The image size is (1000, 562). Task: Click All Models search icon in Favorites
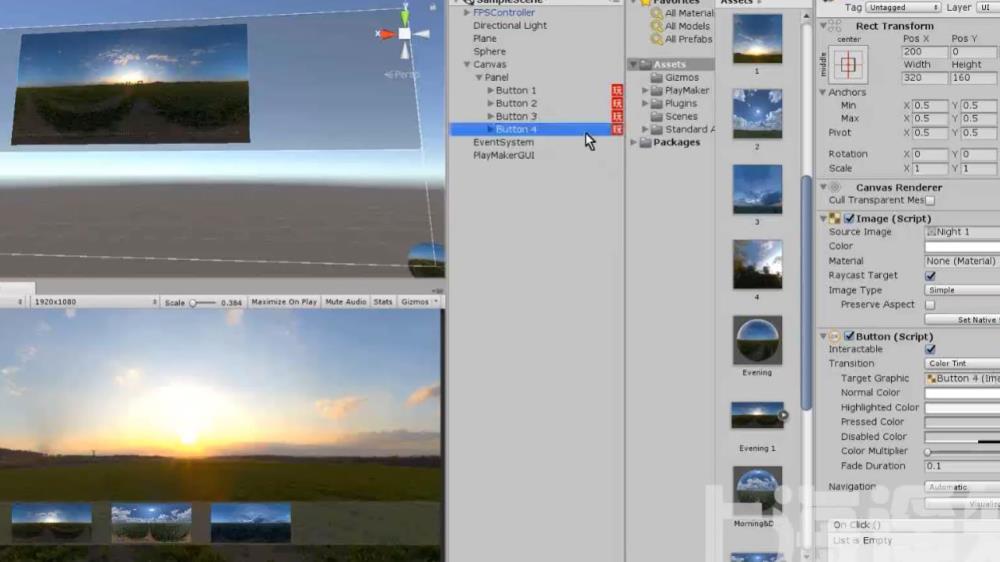click(656, 26)
